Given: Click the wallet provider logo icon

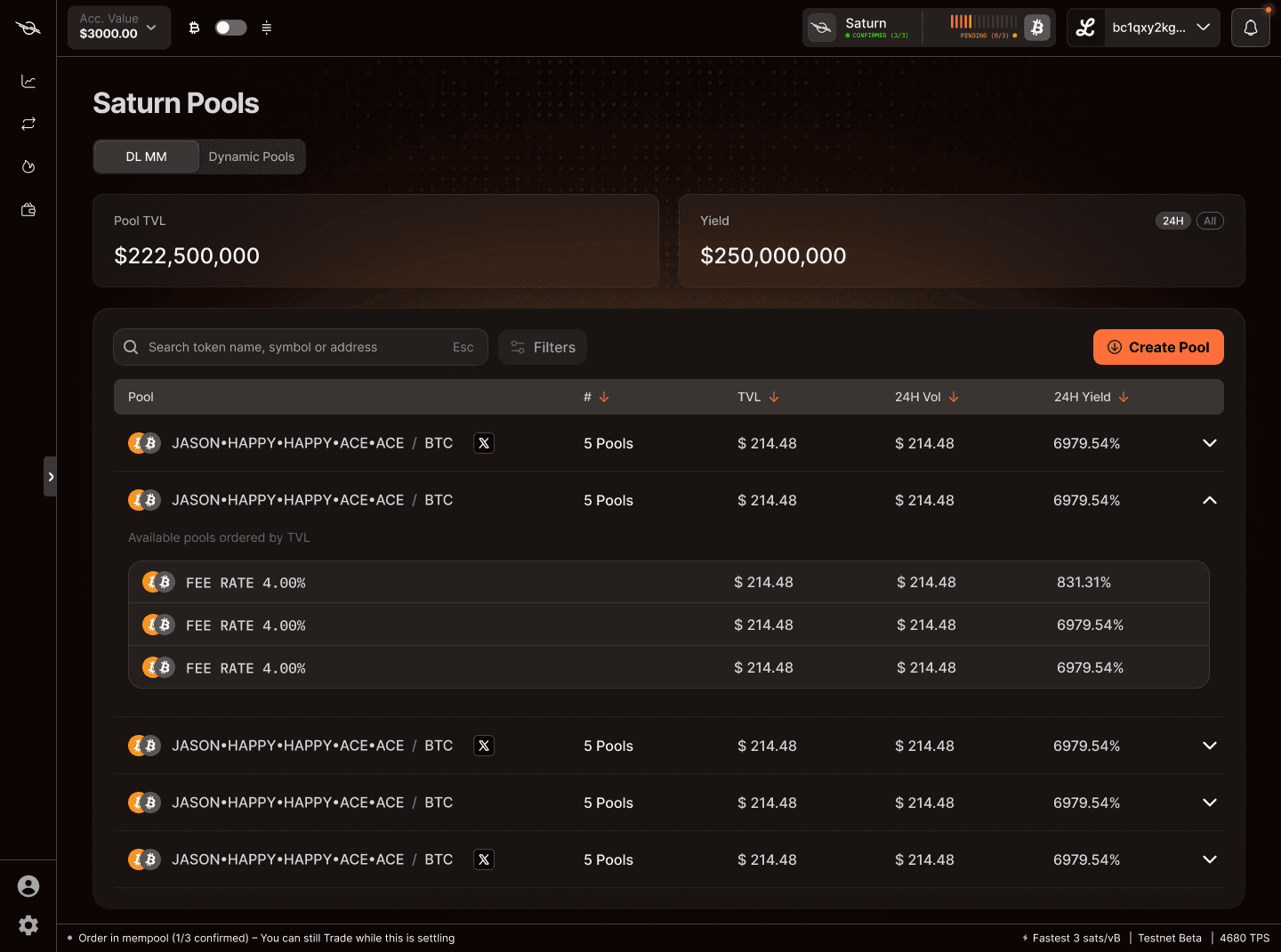Looking at the screenshot, I should 1085,28.
